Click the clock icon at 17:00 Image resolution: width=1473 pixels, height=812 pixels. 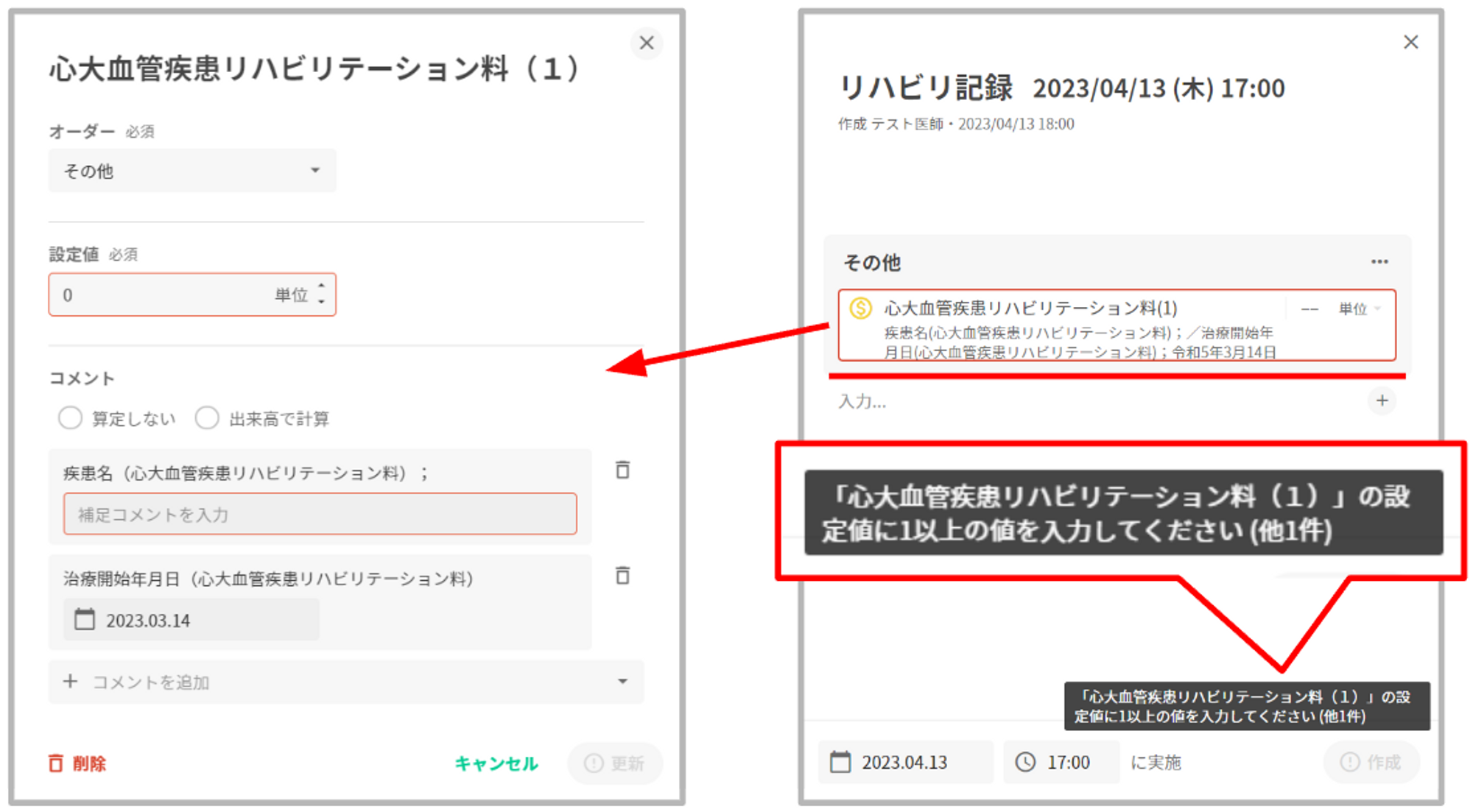[1025, 762]
